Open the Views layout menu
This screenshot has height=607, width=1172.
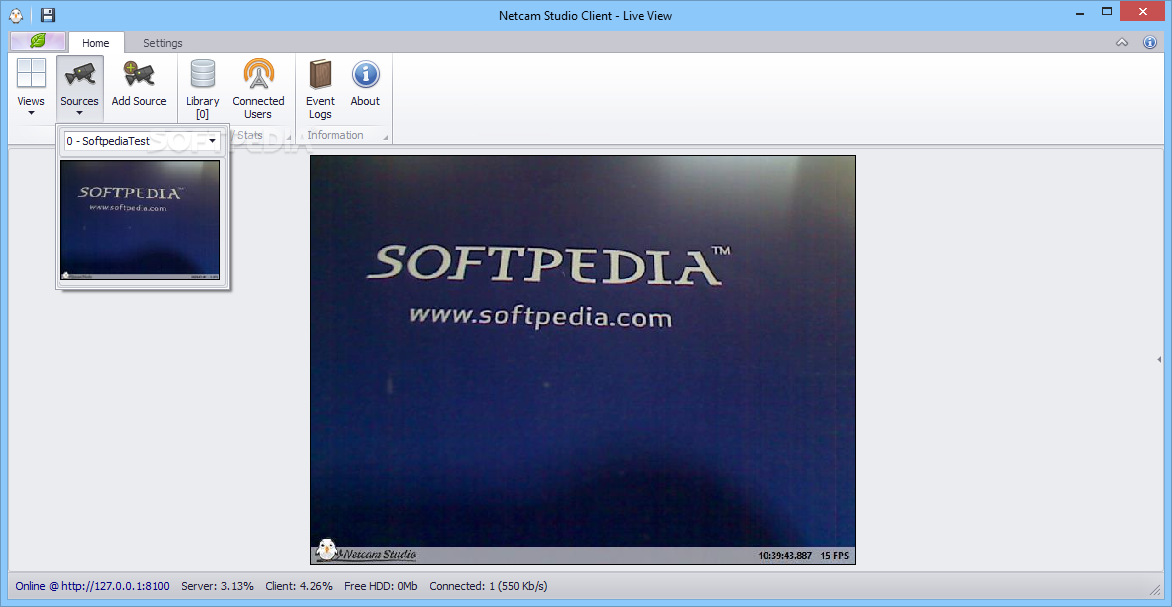click(x=31, y=87)
